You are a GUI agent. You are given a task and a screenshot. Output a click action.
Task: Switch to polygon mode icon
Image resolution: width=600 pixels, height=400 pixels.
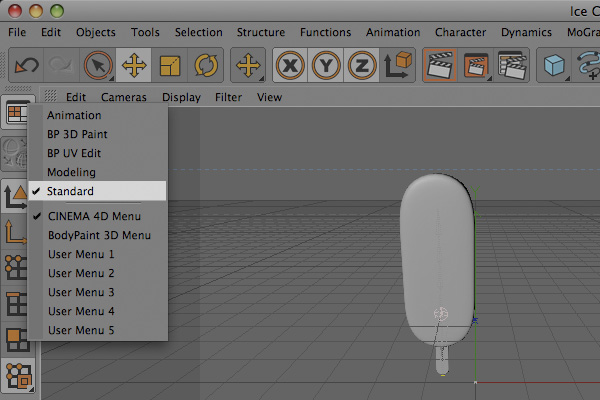(x=16, y=340)
